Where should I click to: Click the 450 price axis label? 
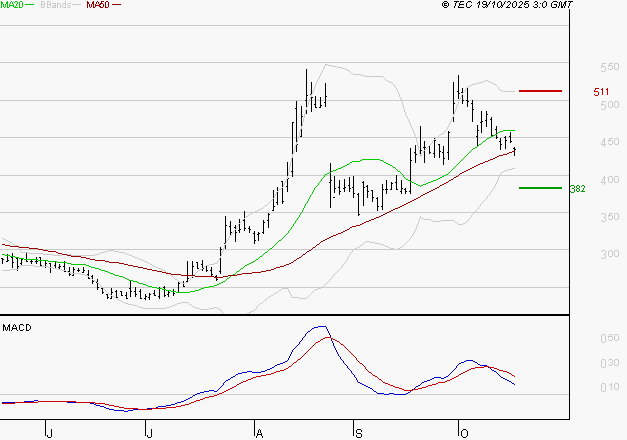[x=580, y=143]
